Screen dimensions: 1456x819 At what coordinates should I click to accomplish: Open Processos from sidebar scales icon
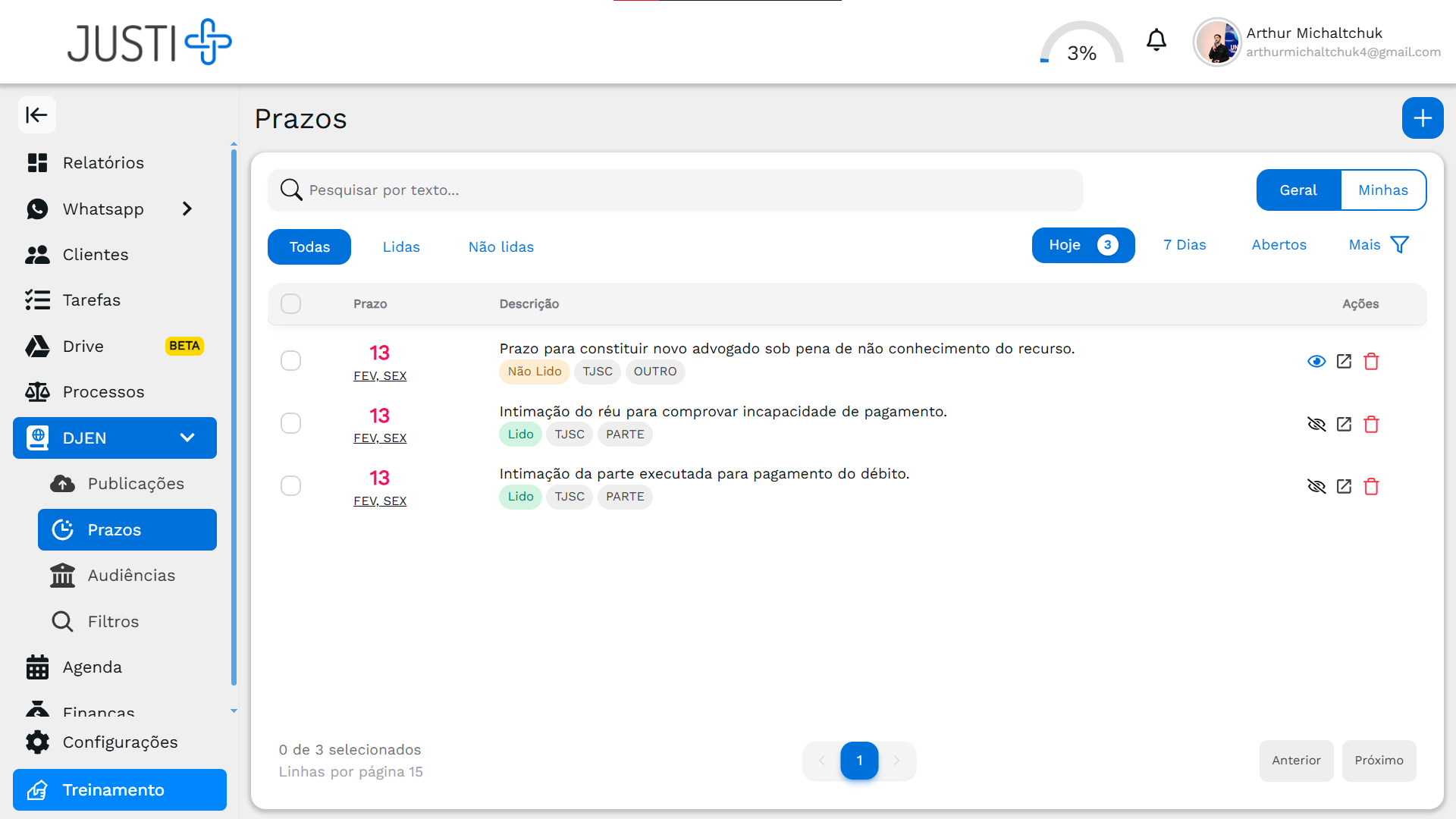tap(37, 392)
